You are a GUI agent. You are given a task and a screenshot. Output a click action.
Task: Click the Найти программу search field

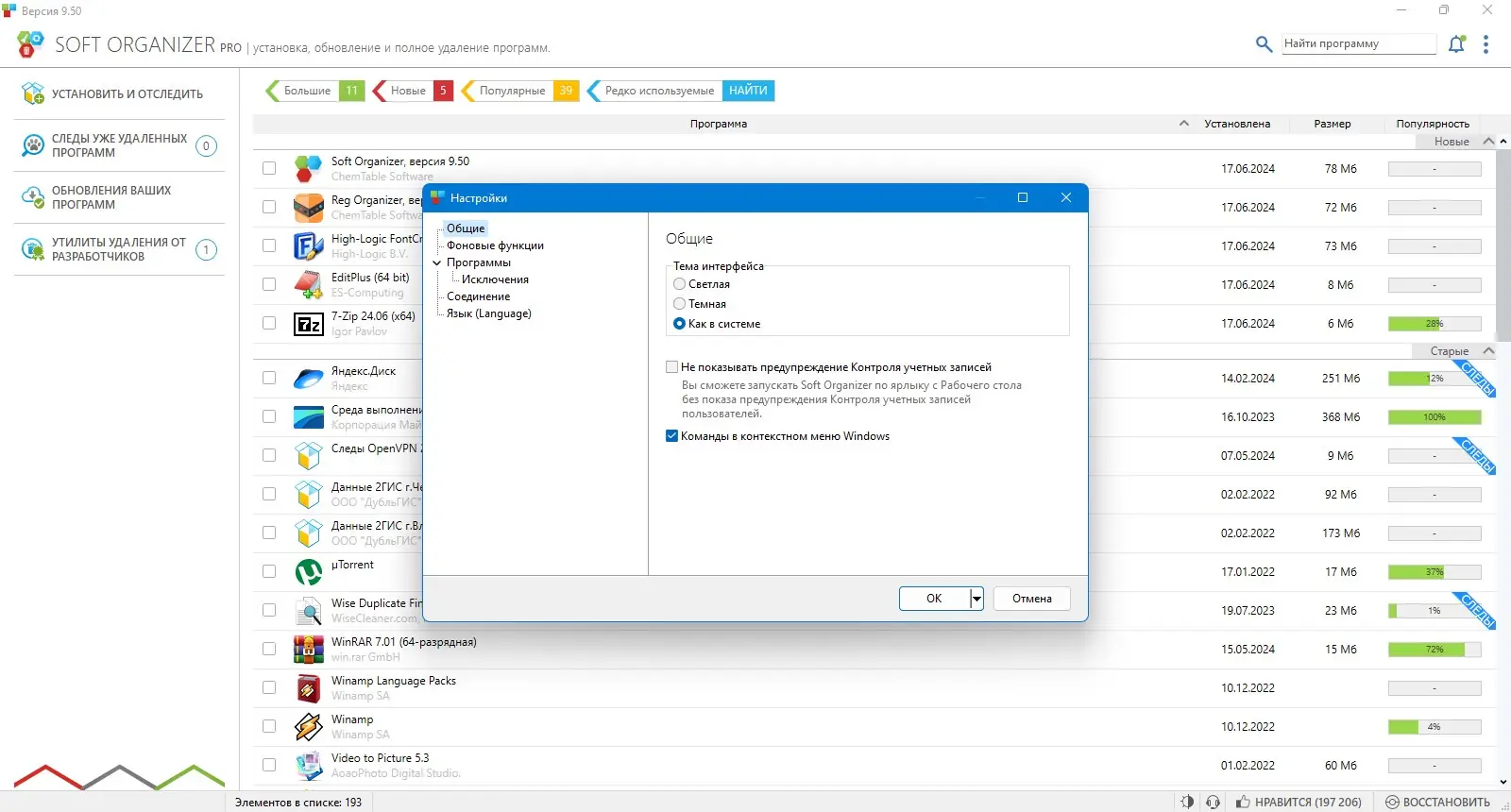[x=1359, y=43]
